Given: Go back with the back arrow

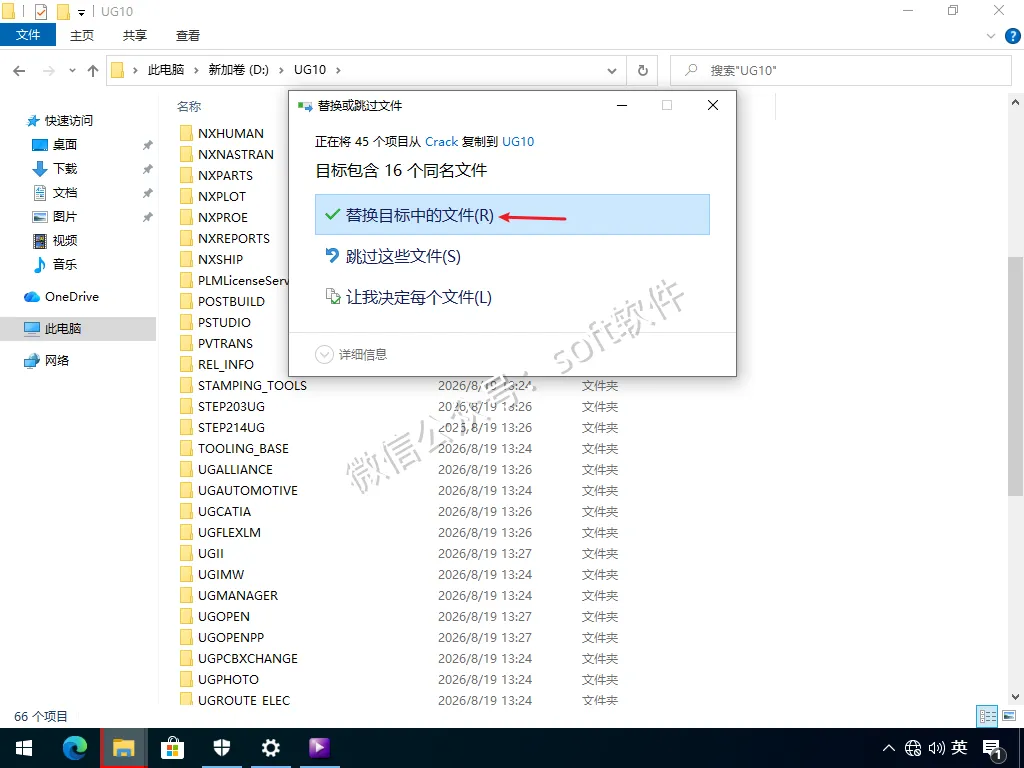Looking at the screenshot, I should (19, 71).
